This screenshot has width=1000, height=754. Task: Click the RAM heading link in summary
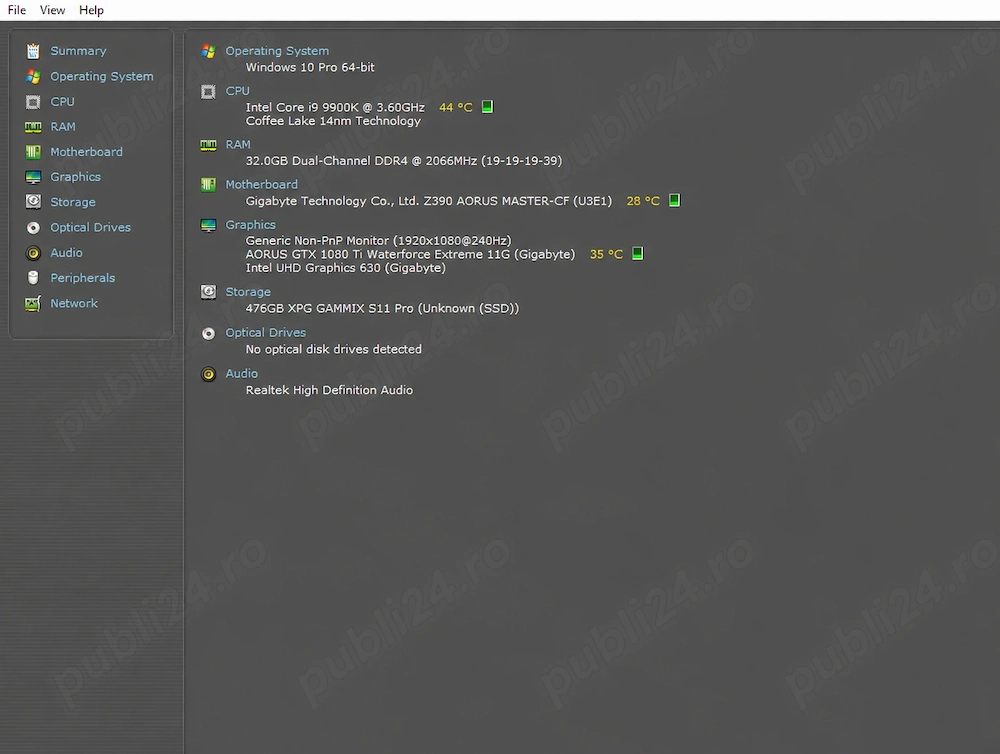[x=238, y=145]
